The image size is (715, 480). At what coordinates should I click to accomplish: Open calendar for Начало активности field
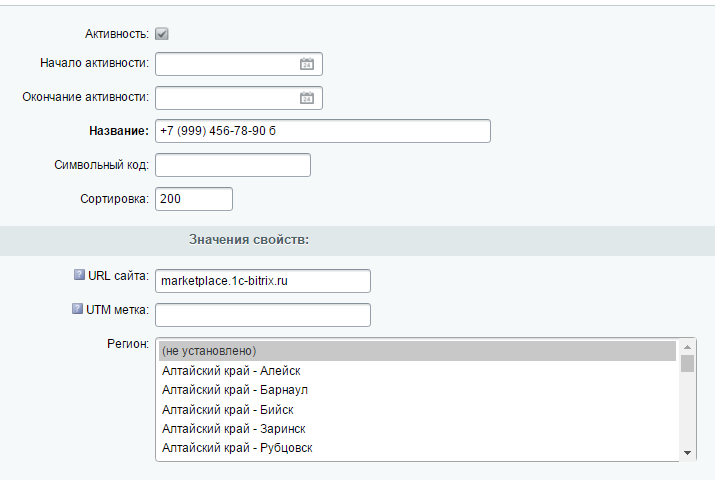pos(307,65)
